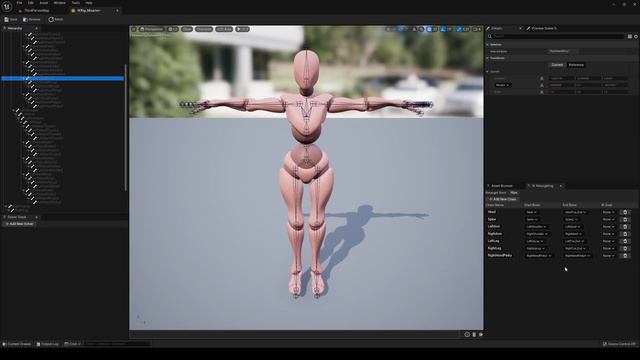Click the console command input field
Image resolution: width=640 pixels, height=360 pixels.
pyautogui.click(x=118, y=344)
